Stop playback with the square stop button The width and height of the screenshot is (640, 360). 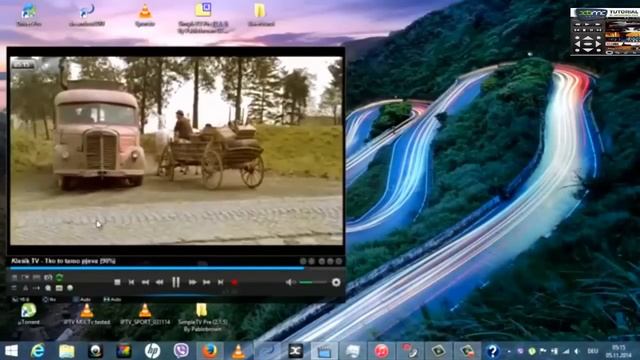click(117, 282)
